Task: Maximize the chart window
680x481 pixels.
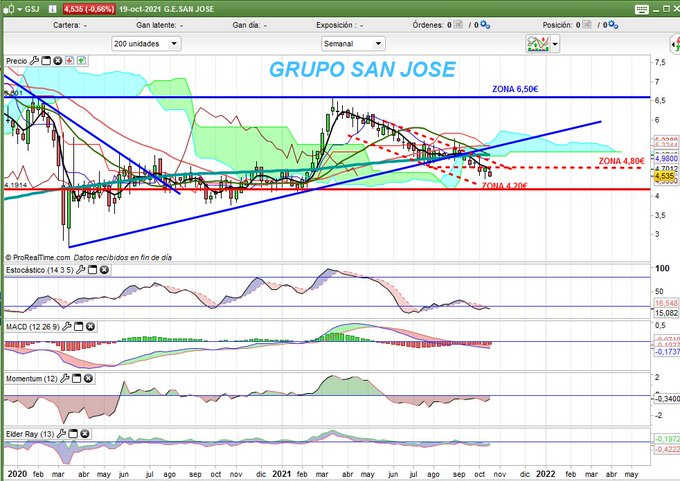Action: tap(667, 9)
